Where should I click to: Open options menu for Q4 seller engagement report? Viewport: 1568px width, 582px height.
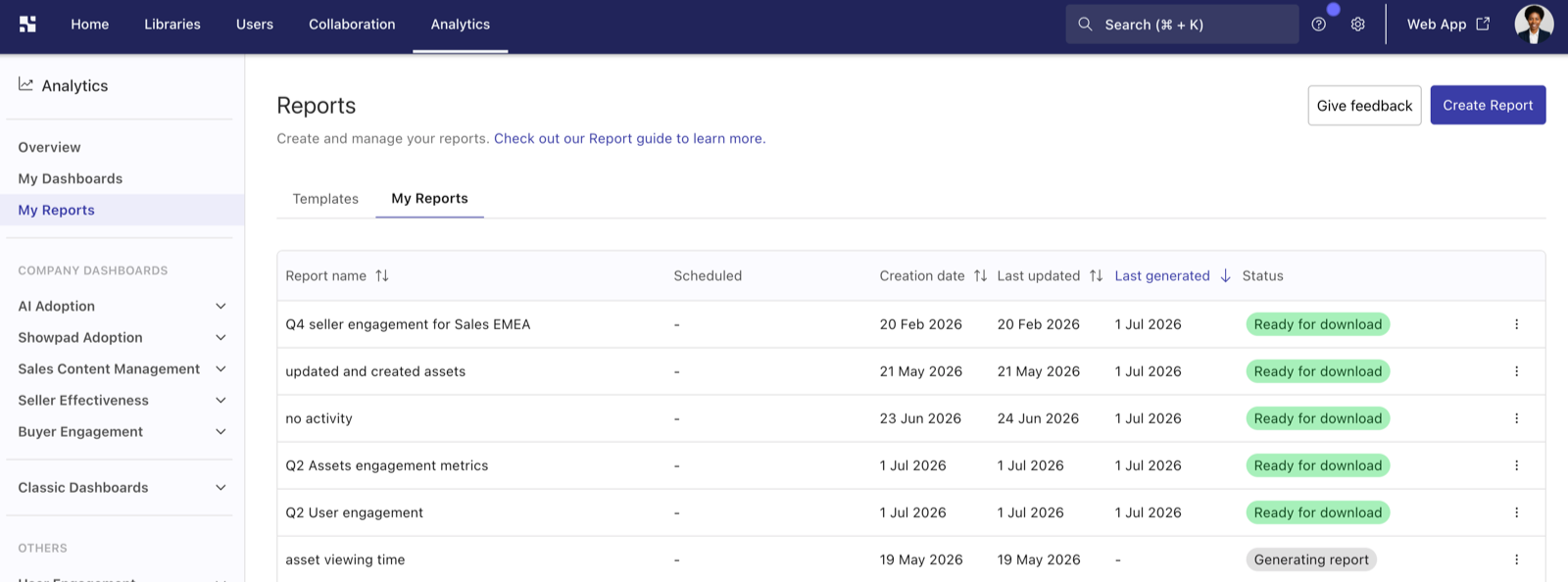tap(1516, 324)
